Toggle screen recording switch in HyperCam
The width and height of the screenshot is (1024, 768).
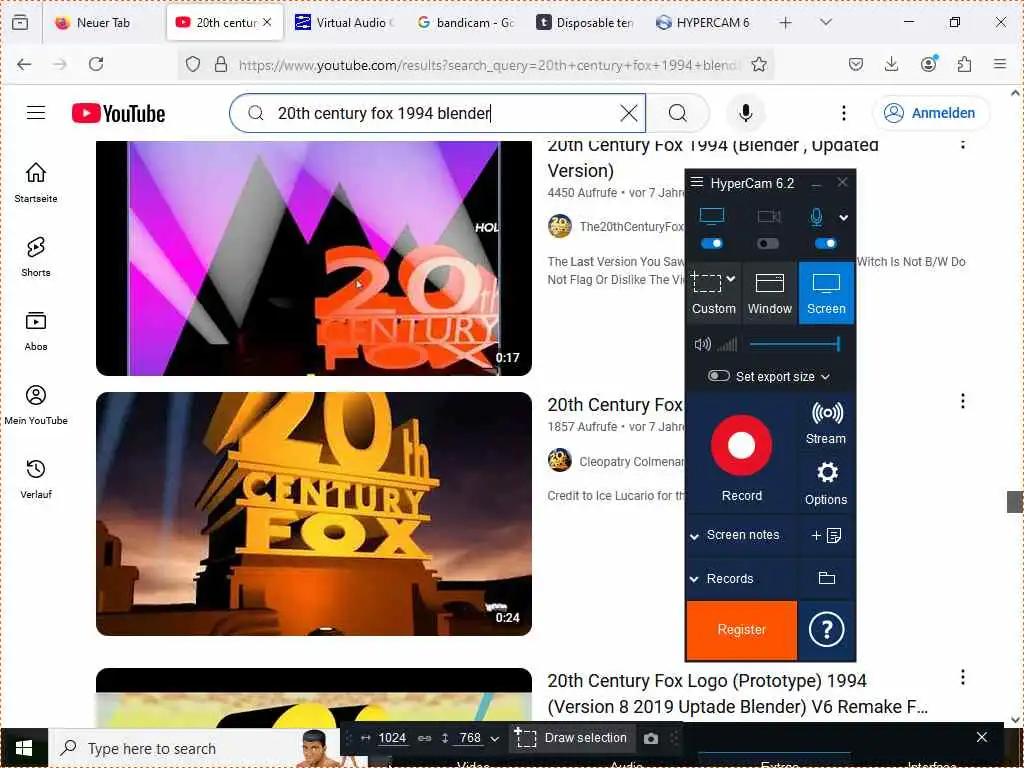point(711,244)
